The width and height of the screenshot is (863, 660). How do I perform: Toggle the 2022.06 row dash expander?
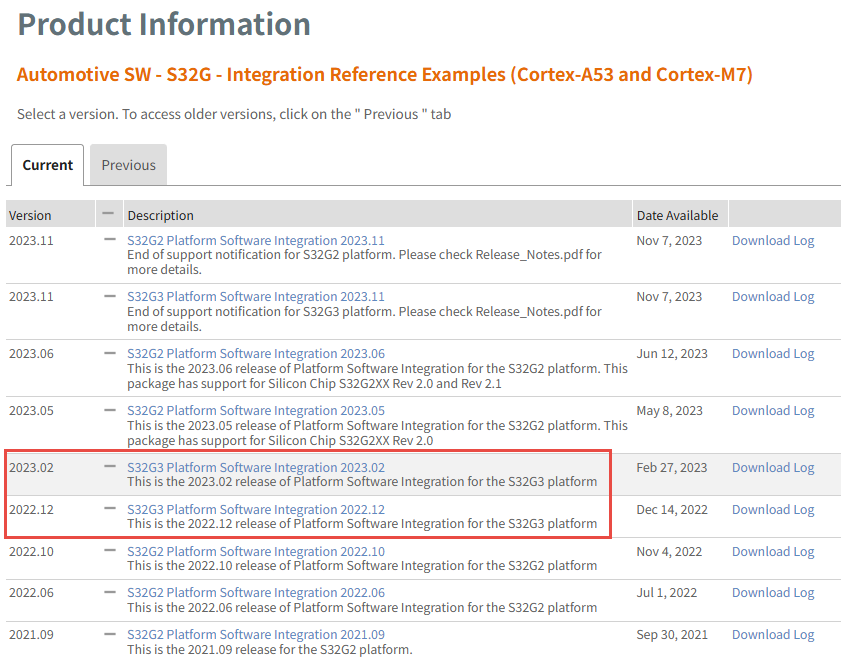point(110,592)
